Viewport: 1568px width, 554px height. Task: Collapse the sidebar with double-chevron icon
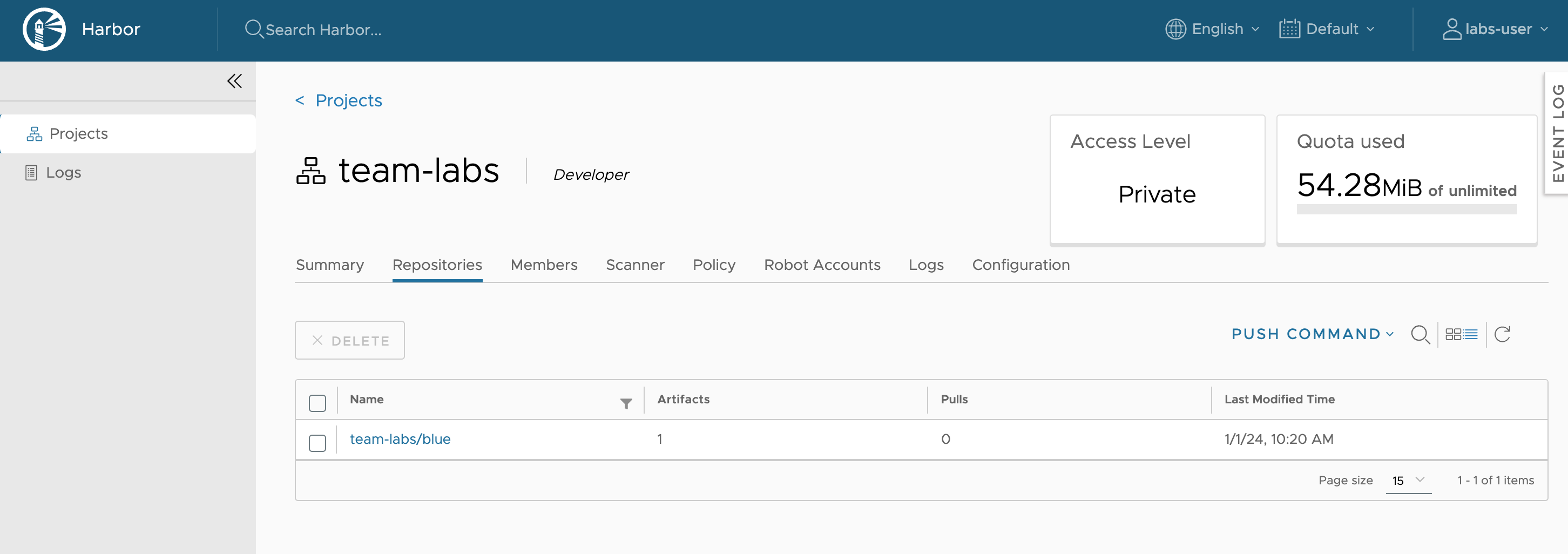coord(234,81)
